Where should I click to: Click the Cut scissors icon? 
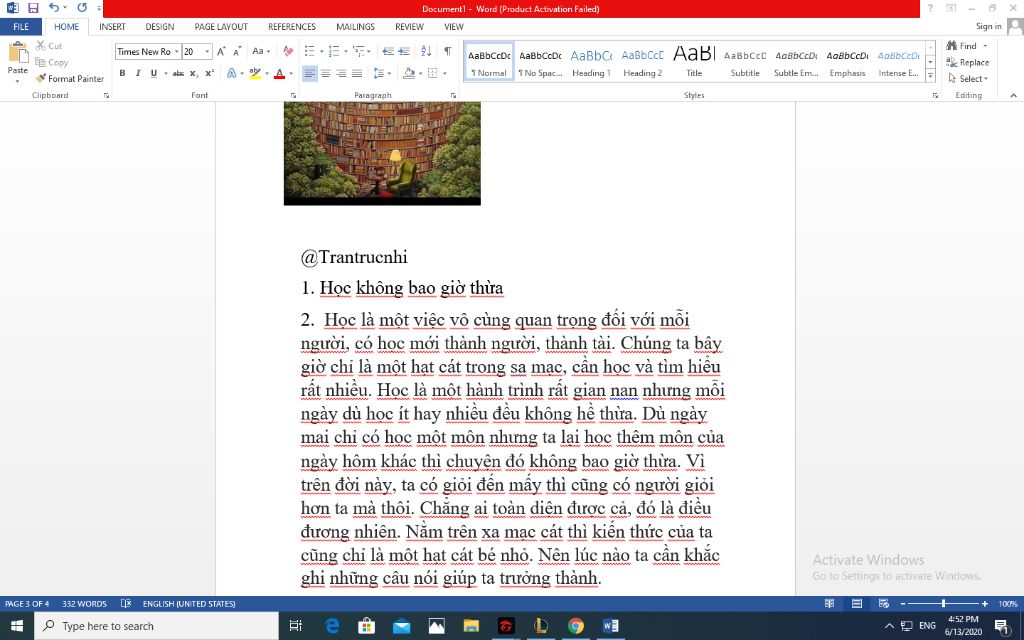click(x=40, y=46)
